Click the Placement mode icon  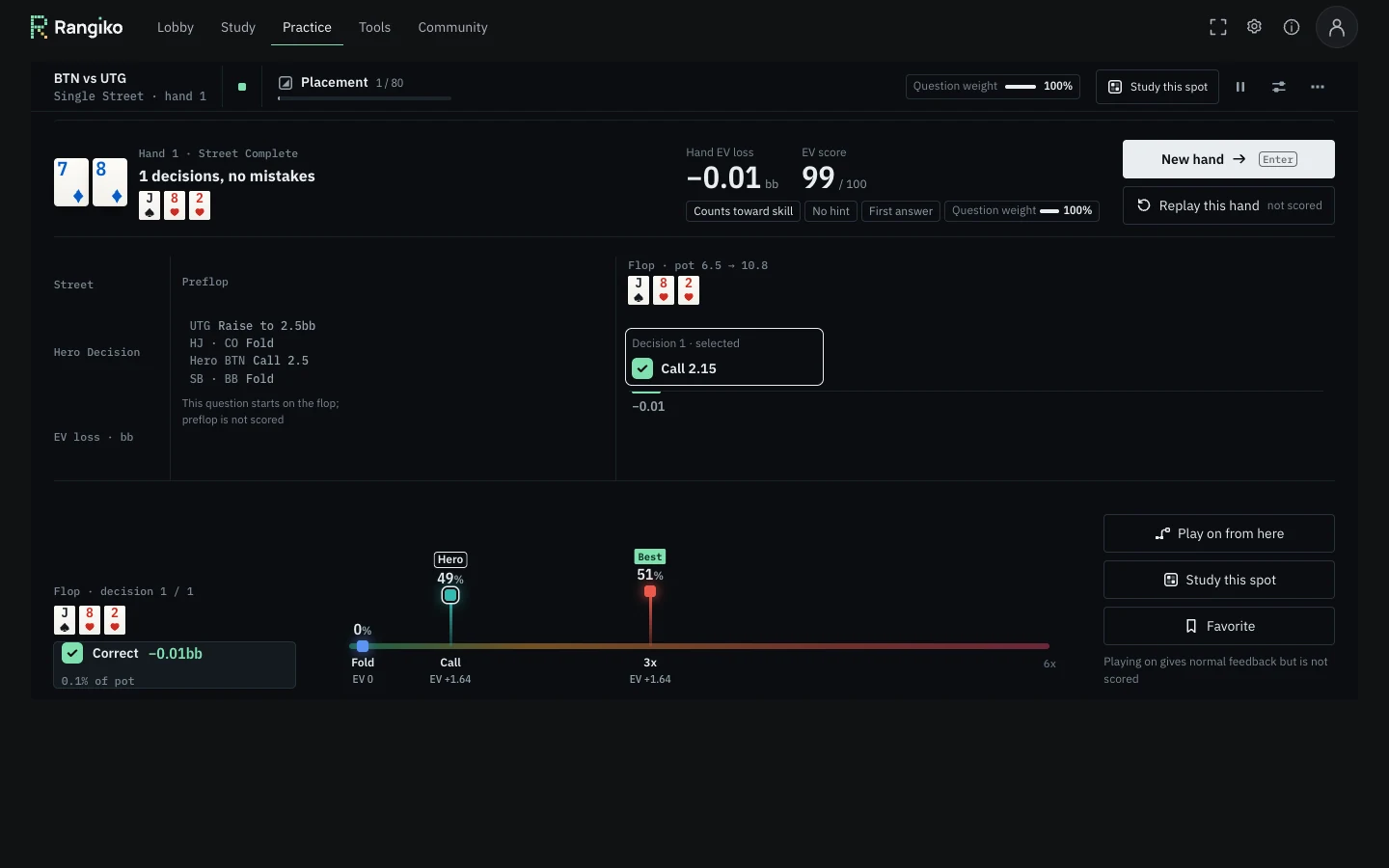click(x=286, y=83)
